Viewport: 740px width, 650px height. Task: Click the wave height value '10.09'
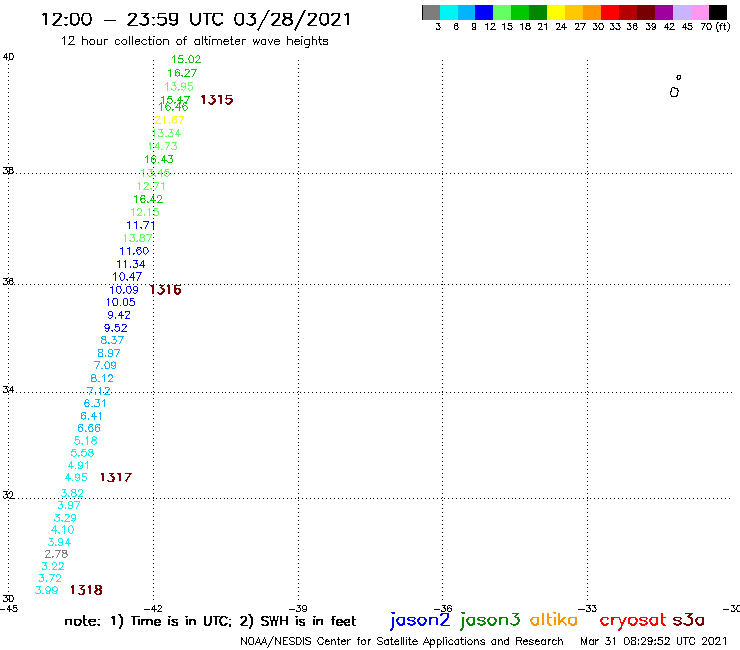pyautogui.click(x=124, y=290)
